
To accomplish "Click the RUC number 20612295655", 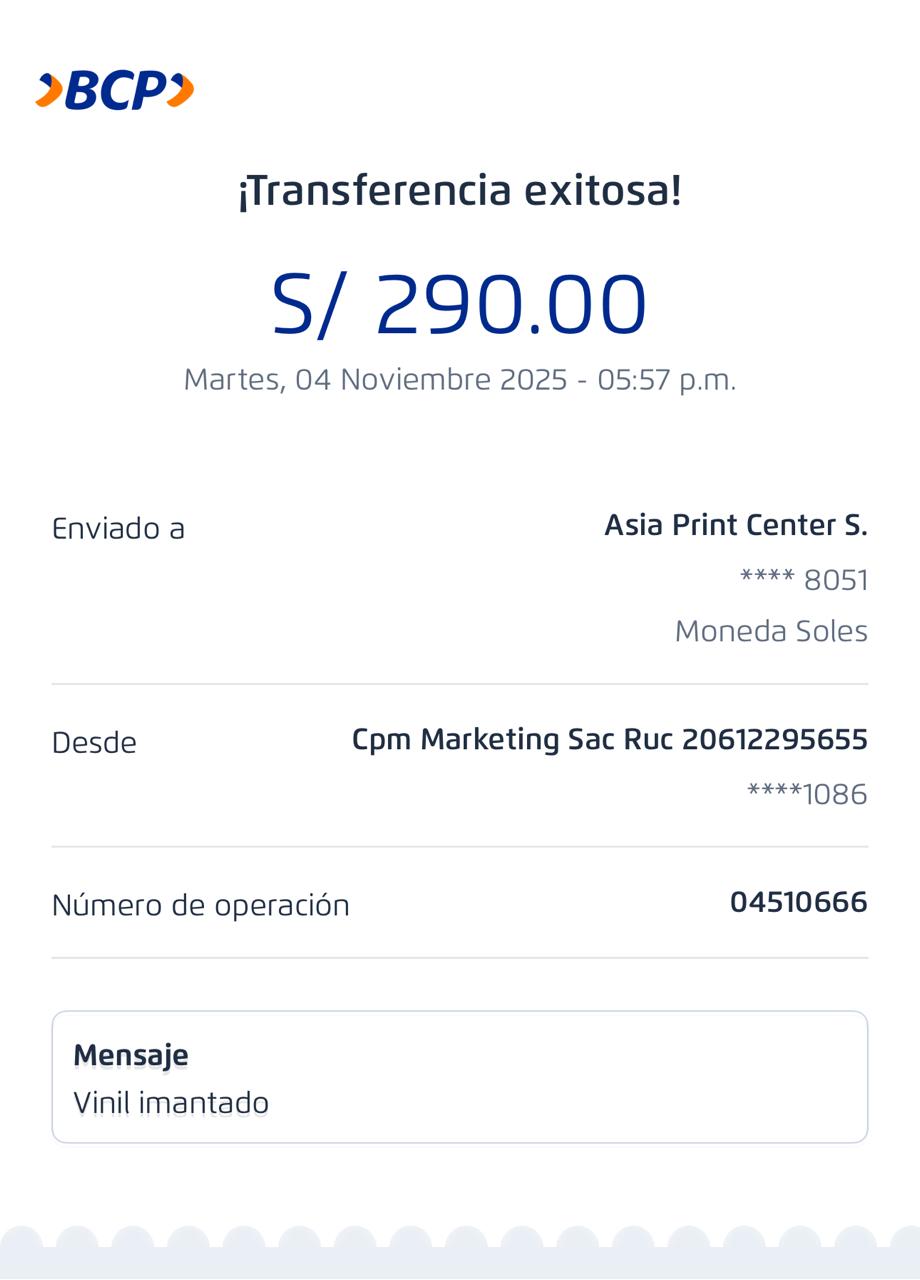I will coord(774,740).
